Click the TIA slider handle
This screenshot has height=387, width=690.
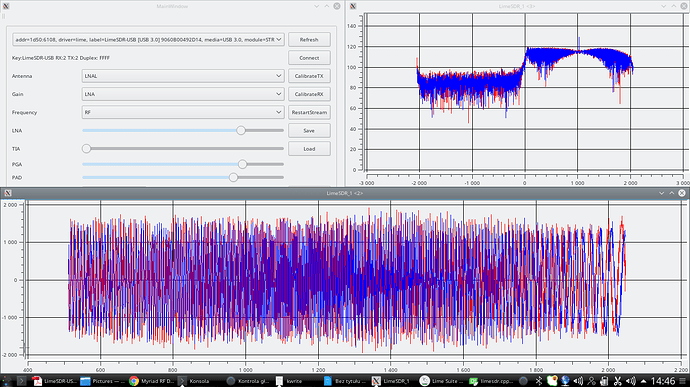(86, 149)
